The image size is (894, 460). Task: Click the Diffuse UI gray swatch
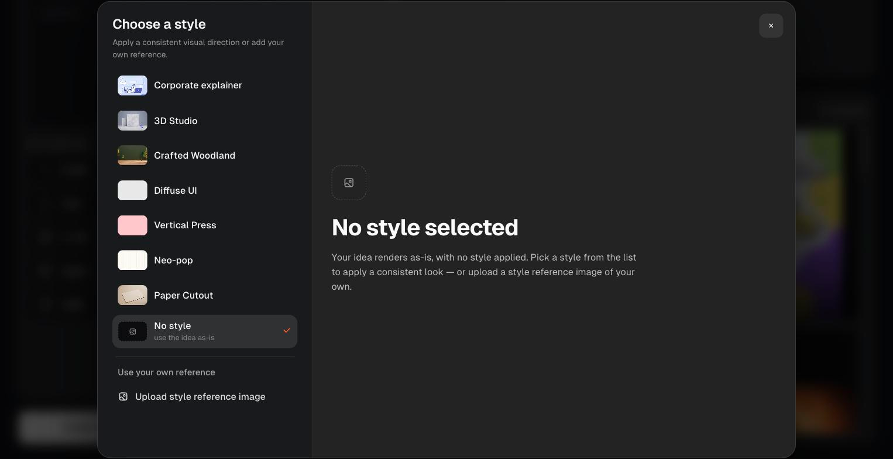132,190
